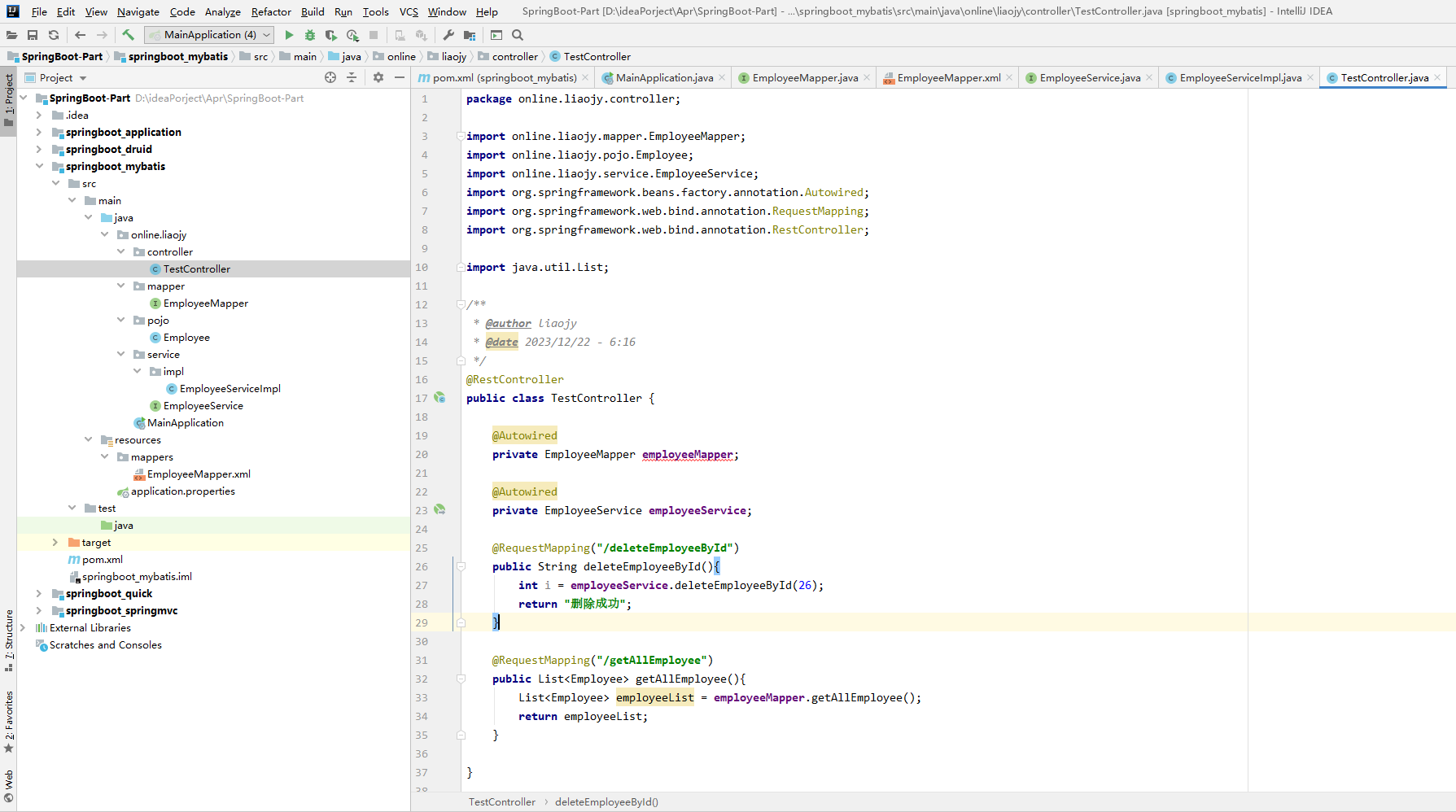The width and height of the screenshot is (1456, 812).
Task: Open Search Everywhere via the magnifier icon
Action: [518, 35]
